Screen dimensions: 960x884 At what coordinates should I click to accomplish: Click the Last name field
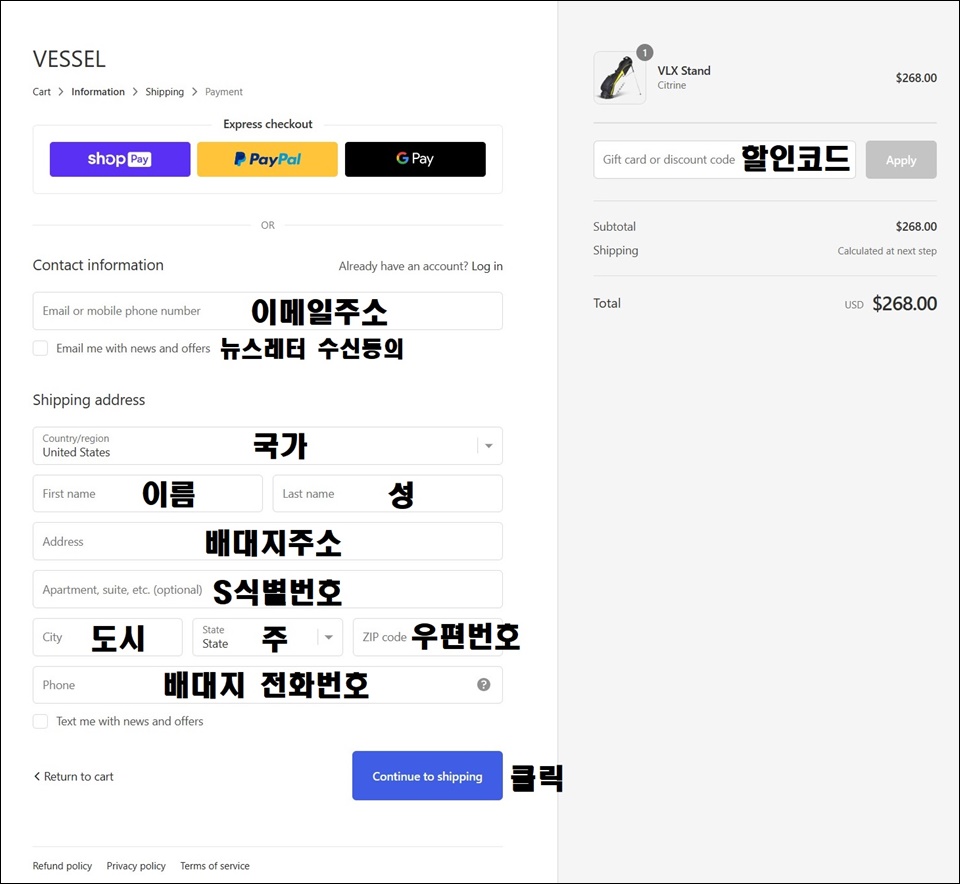point(388,493)
